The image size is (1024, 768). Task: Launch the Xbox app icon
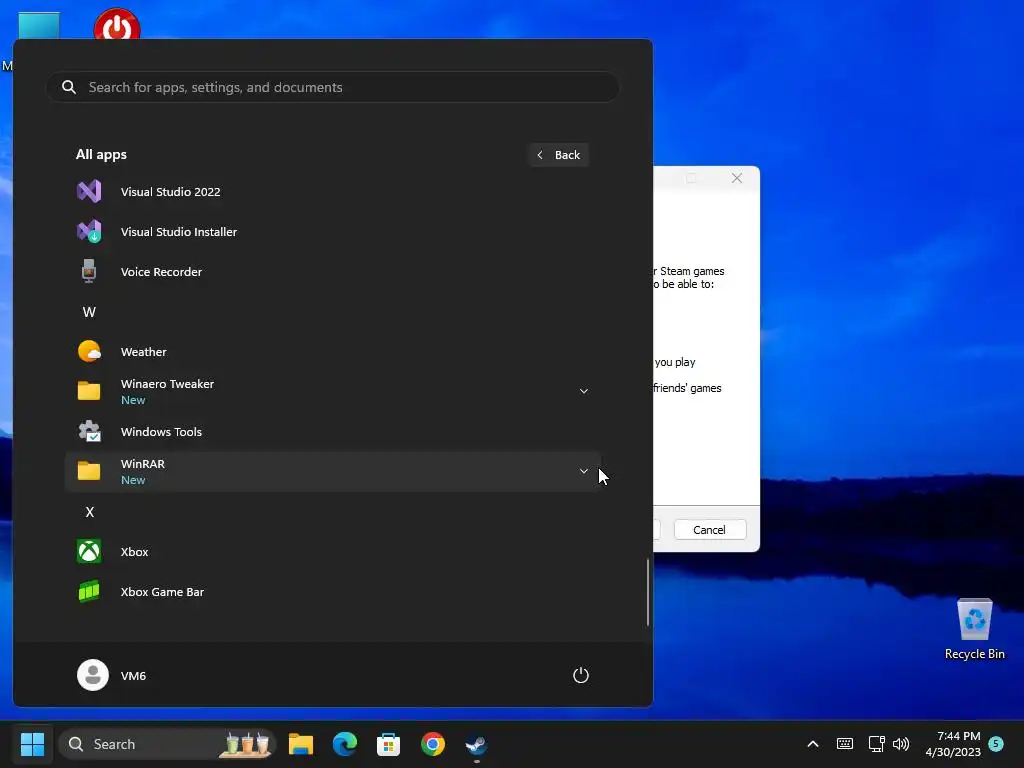[89, 551]
